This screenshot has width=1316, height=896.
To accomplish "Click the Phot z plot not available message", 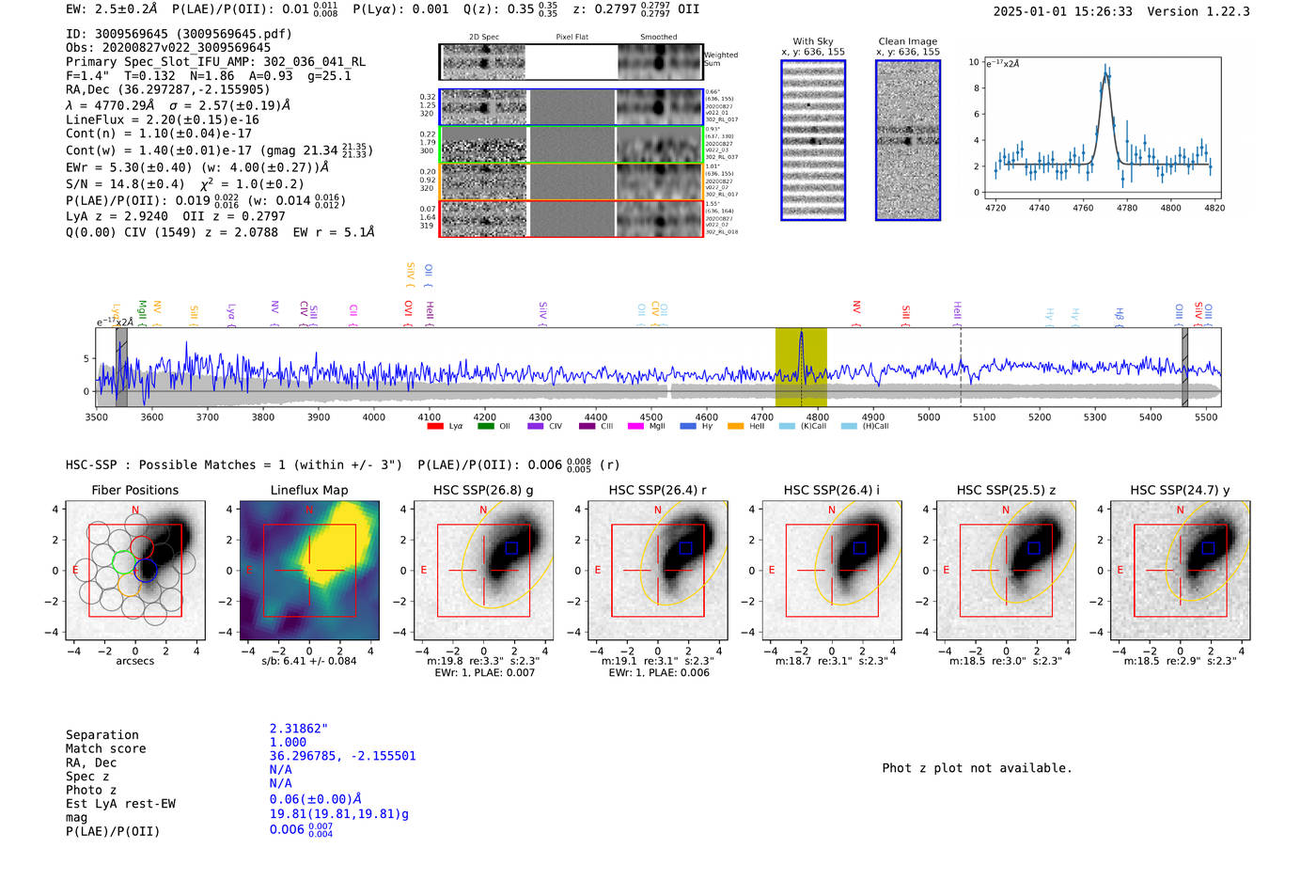I will tap(978, 768).
